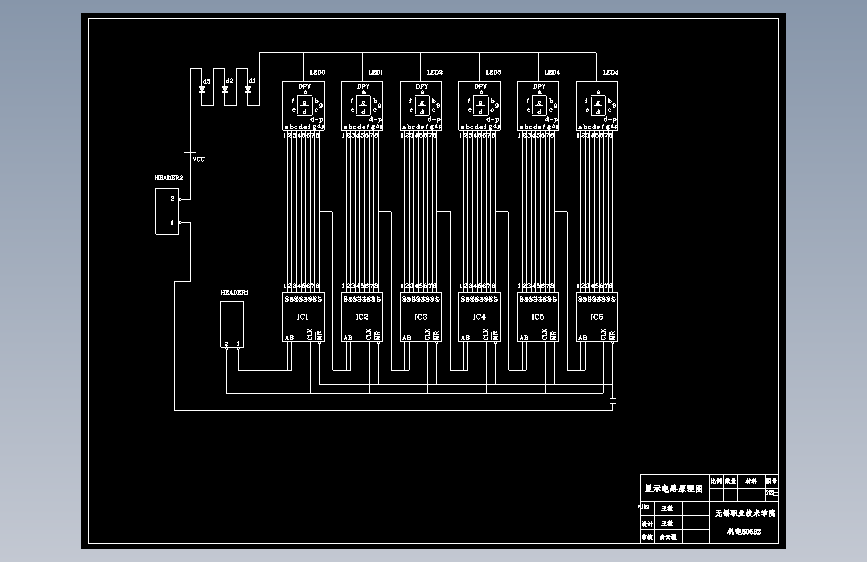Click the LED3 label text
The width and height of the screenshot is (867, 562).
[493, 72]
